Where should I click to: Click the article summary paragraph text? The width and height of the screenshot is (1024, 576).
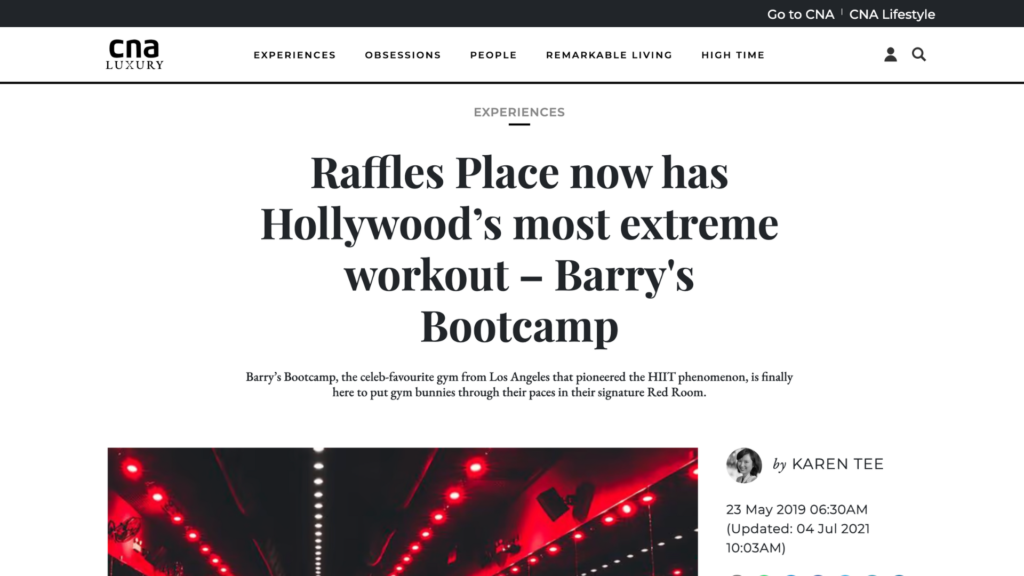point(519,385)
